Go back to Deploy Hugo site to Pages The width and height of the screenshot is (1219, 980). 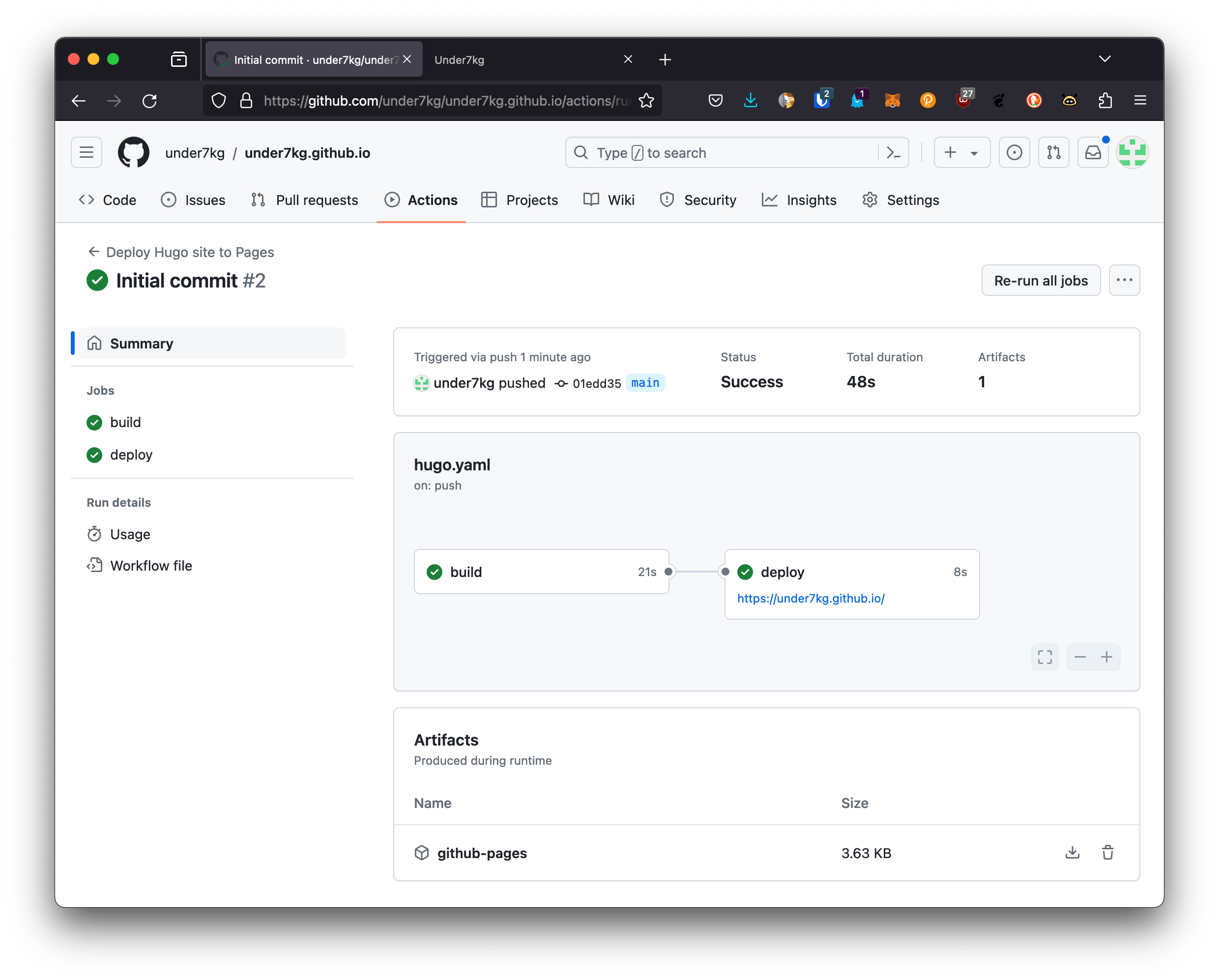point(181,252)
